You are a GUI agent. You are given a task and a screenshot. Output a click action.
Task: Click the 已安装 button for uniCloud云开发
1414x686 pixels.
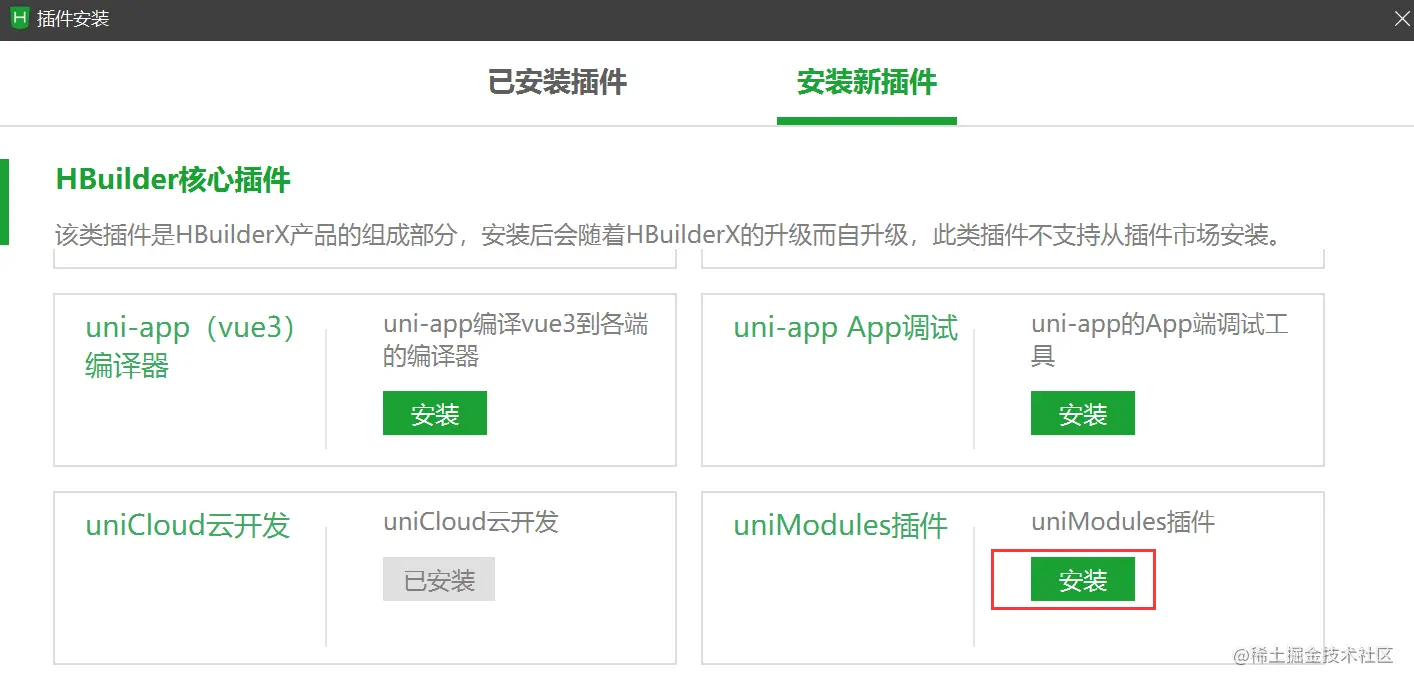[439, 579]
